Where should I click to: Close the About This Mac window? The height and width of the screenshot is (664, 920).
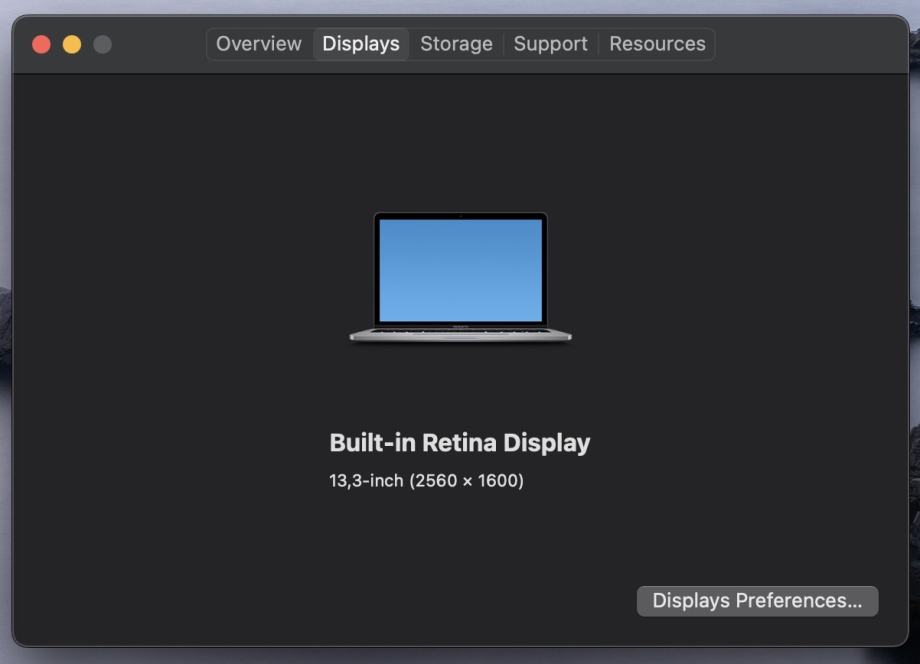point(42,44)
